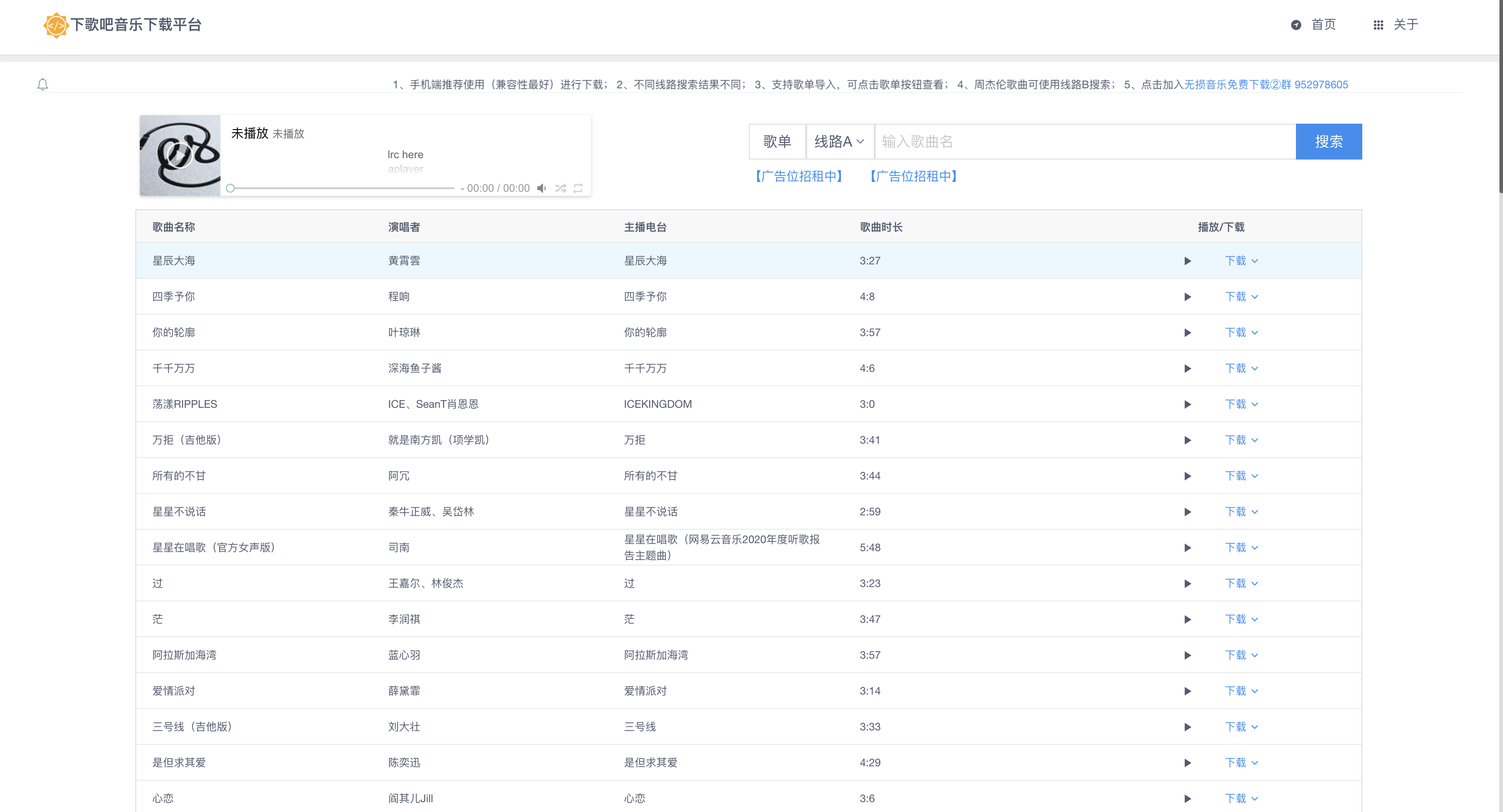Click the notification bell icon
Viewport: 1503px width, 812px height.
tap(43, 85)
